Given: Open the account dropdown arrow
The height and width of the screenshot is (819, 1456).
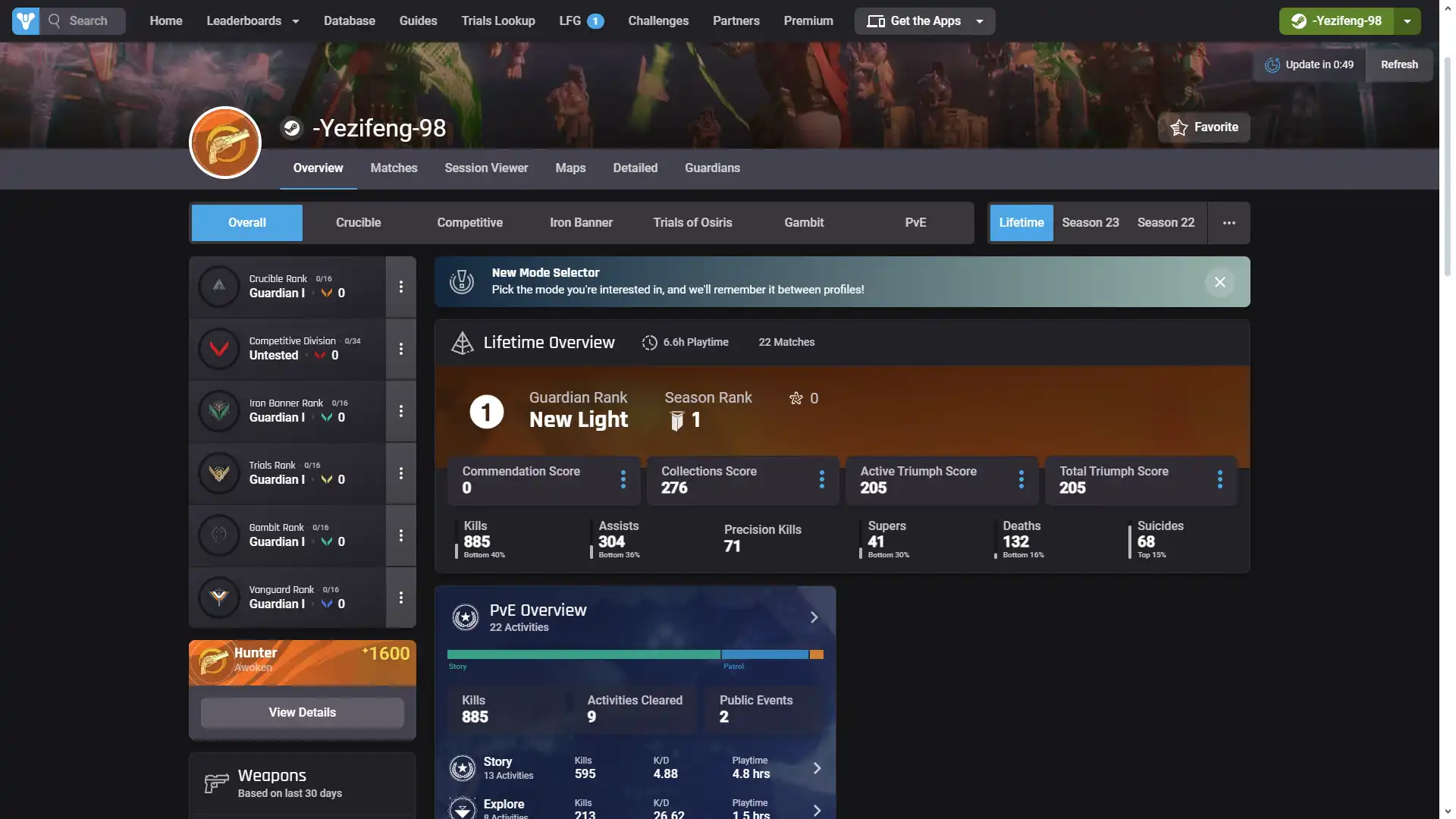Looking at the screenshot, I should [1407, 21].
